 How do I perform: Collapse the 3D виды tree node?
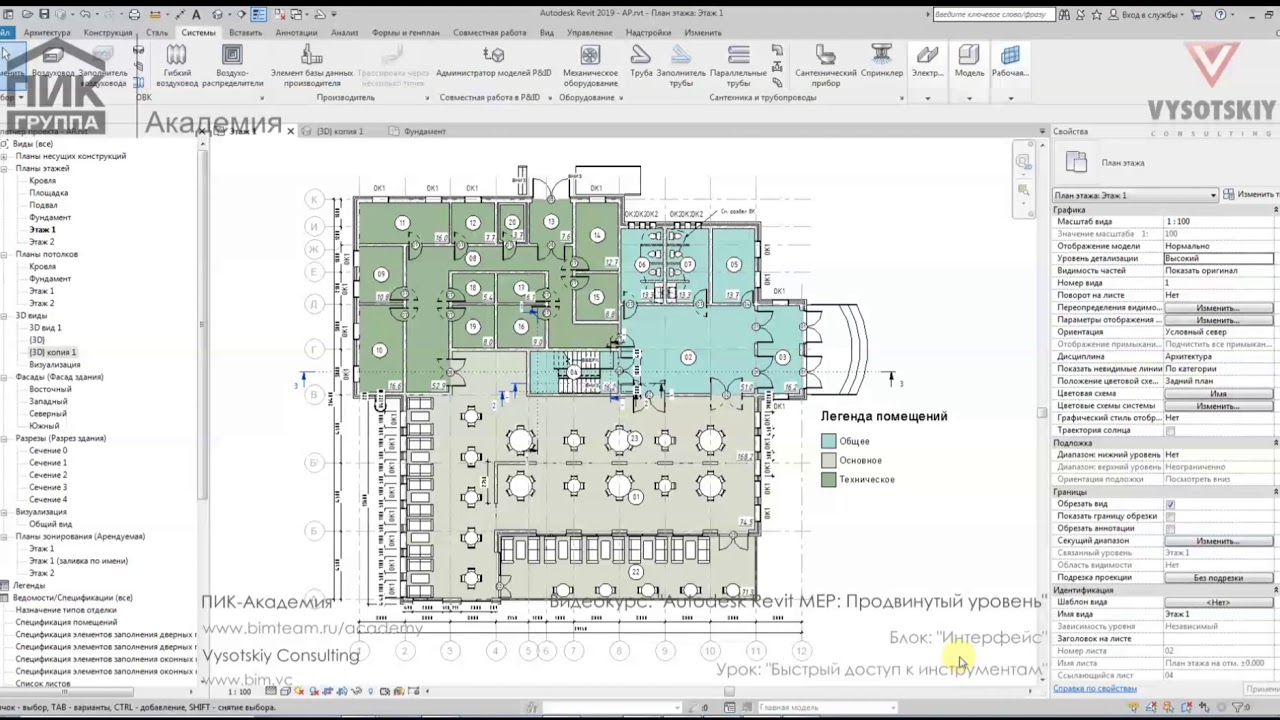pos(5,315)
